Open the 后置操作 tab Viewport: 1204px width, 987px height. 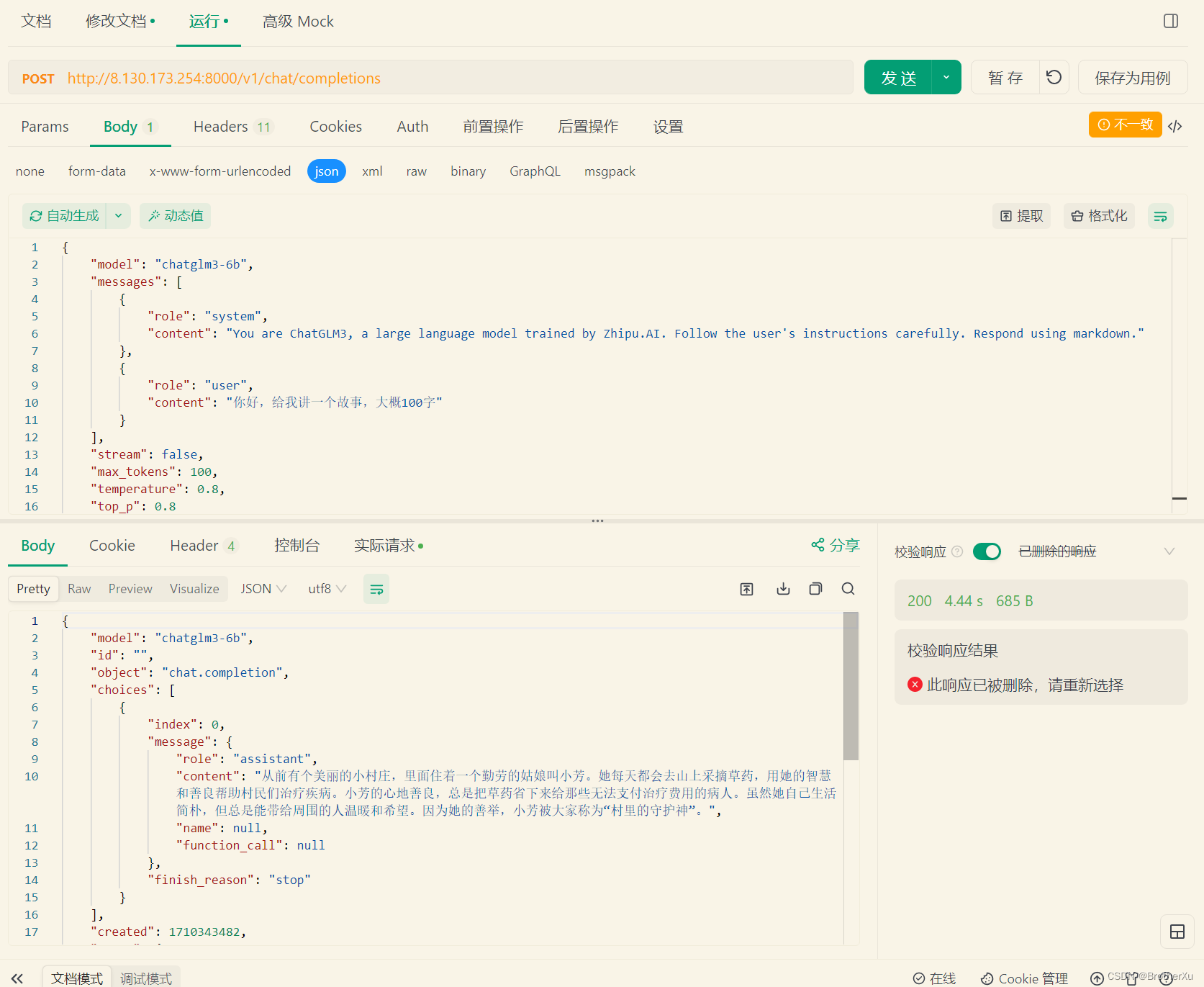coord(588,127)
